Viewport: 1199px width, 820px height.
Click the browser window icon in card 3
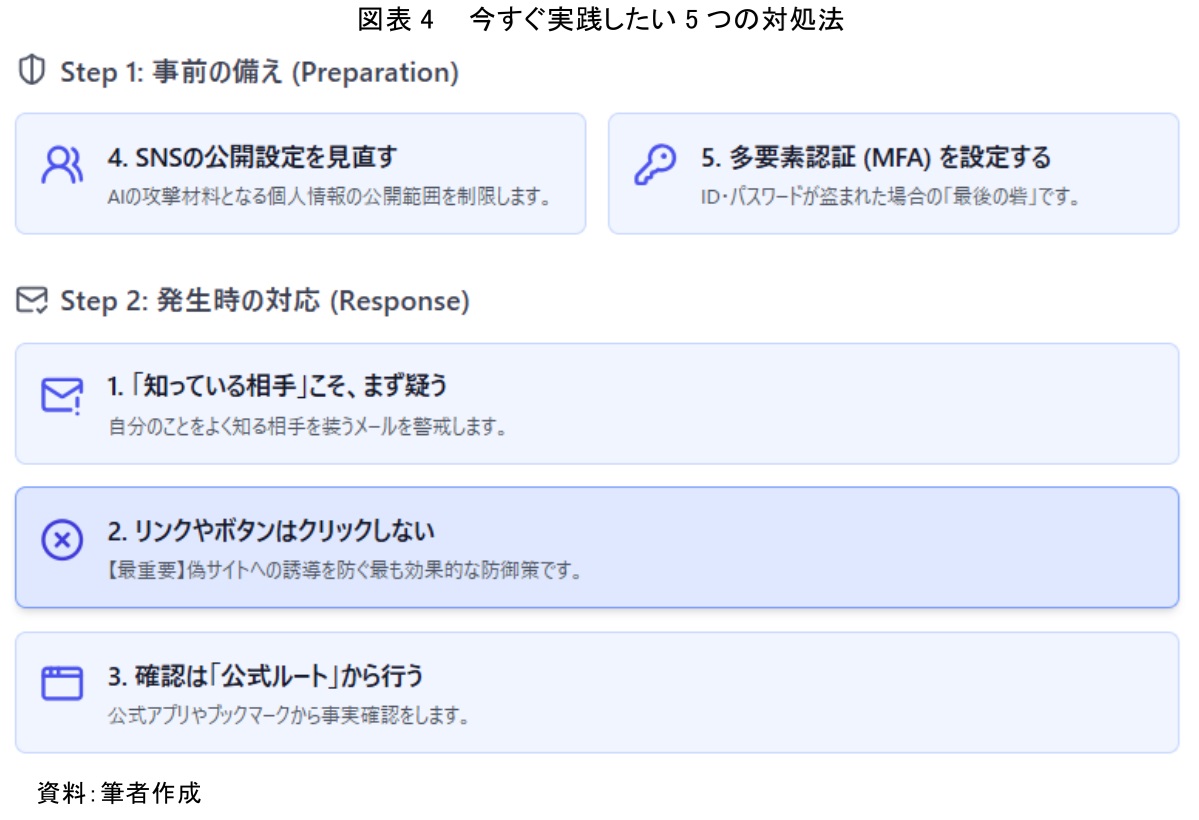(x=61, y=684)
